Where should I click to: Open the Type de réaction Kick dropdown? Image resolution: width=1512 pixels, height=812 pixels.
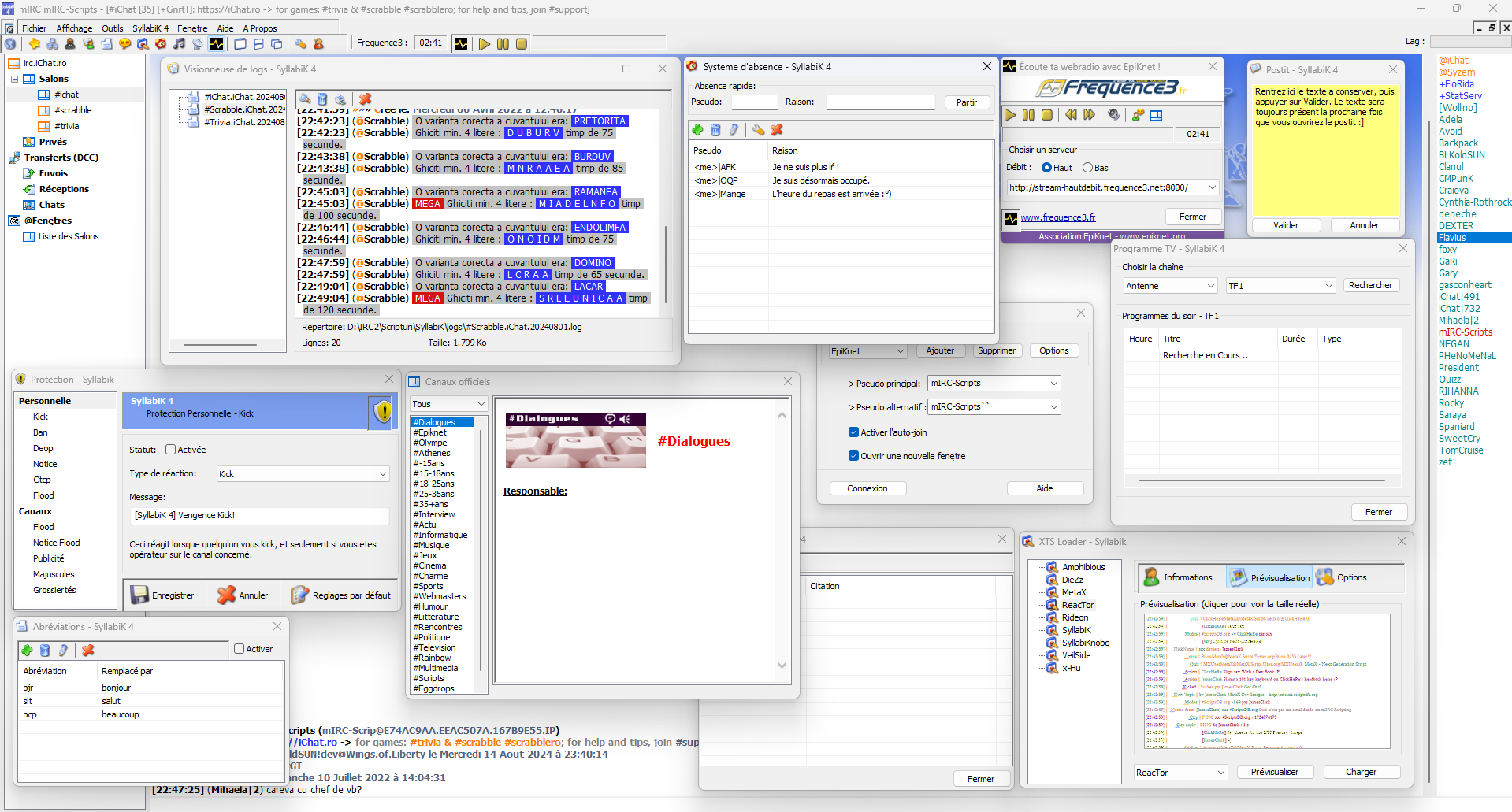pos(303,474)
